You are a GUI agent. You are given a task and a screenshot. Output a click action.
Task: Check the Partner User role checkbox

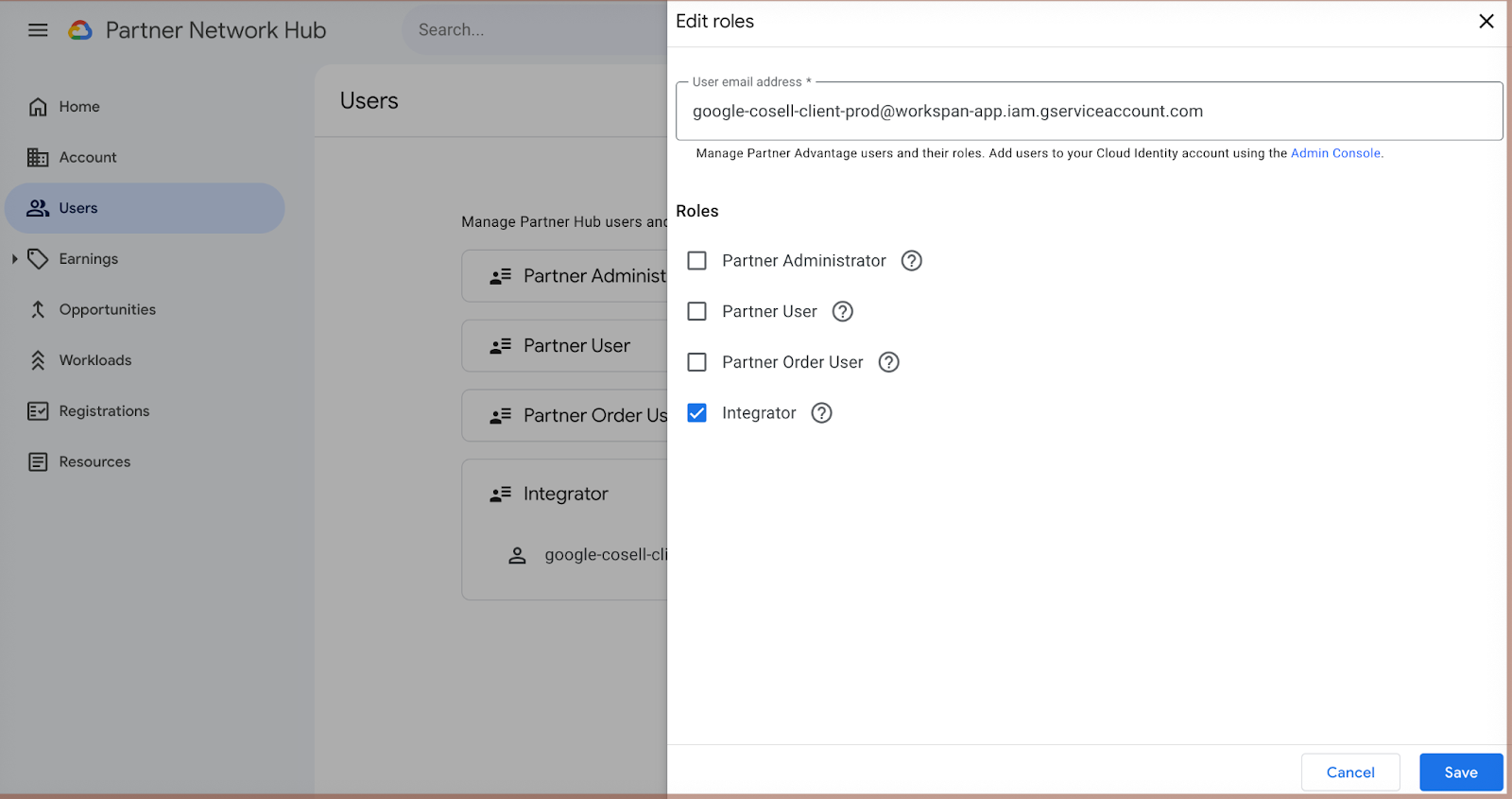coord(696,311)
